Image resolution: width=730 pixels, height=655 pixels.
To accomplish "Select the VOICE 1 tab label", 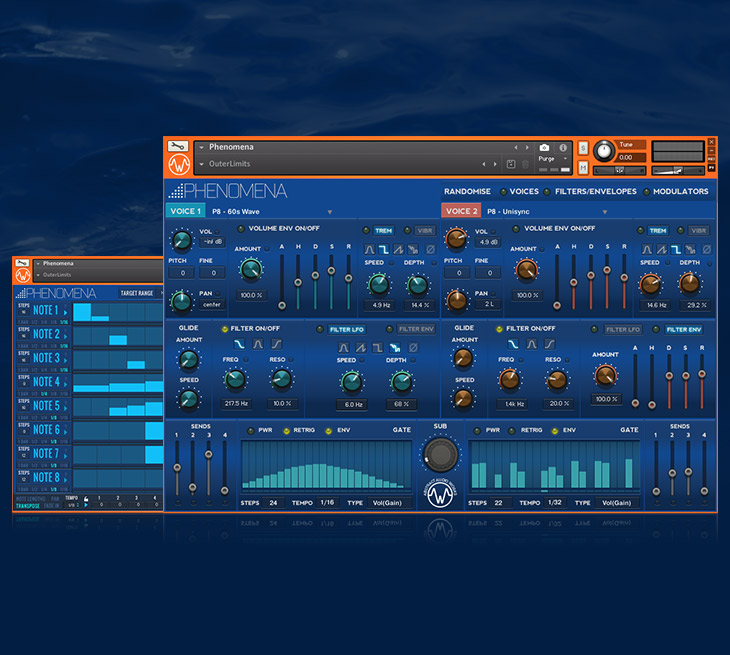I will 185,211.
